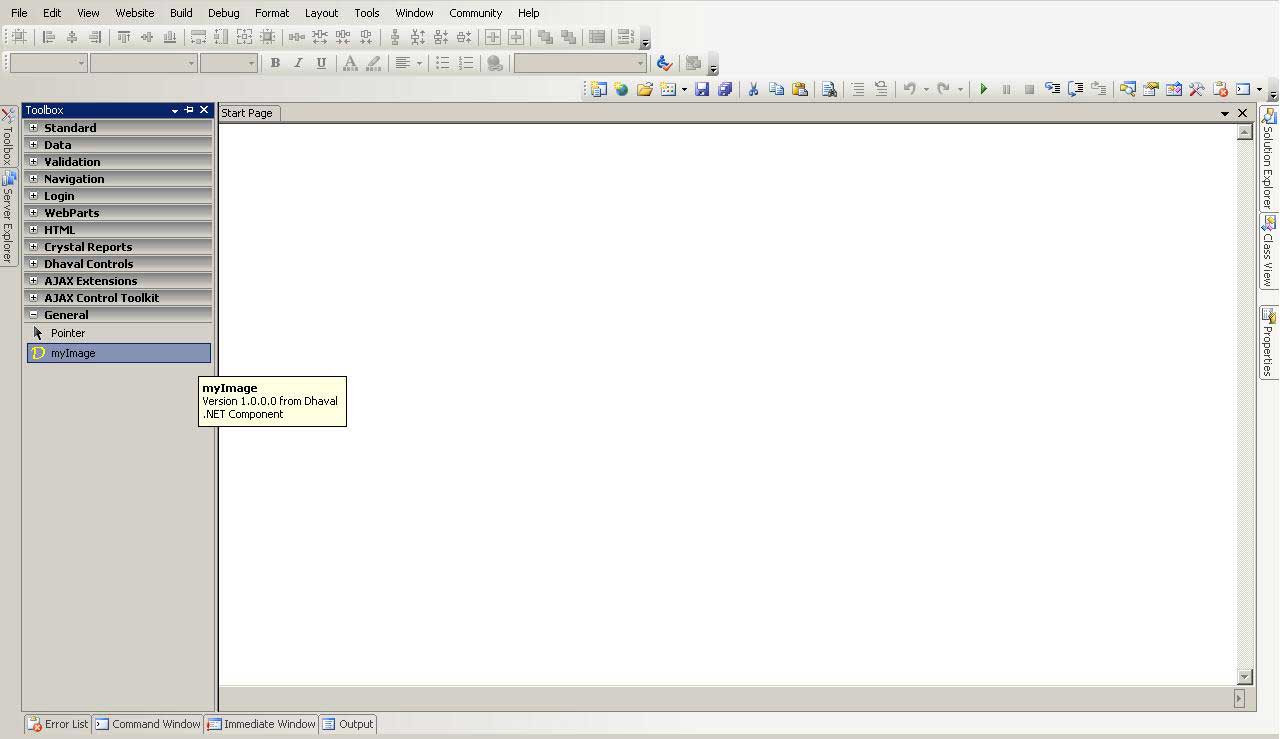The image size is (1280, 739).
Task: Expand the Data toolbox section
Action: point(33,145)
